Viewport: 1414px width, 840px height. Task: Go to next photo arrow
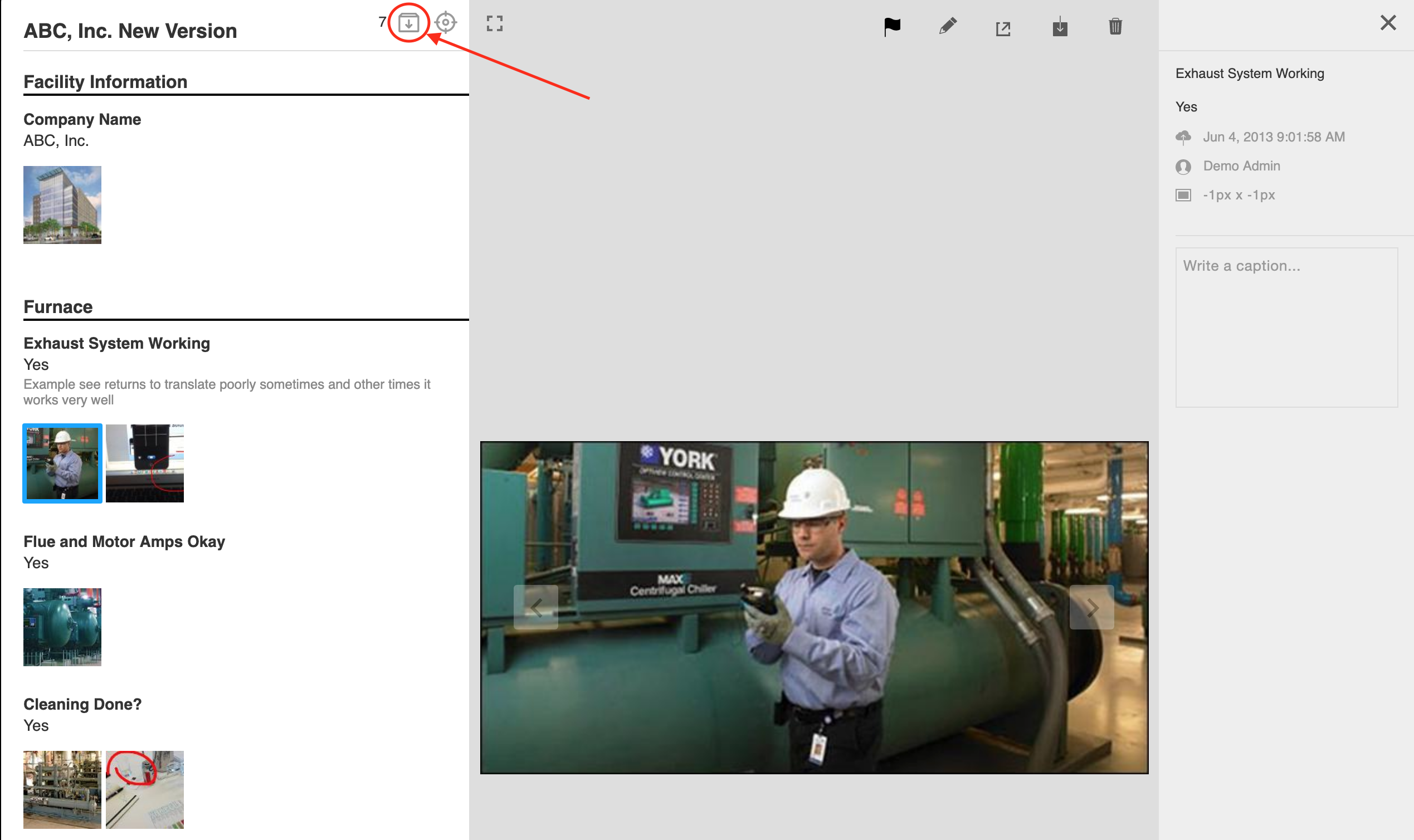pos(1091,607)
